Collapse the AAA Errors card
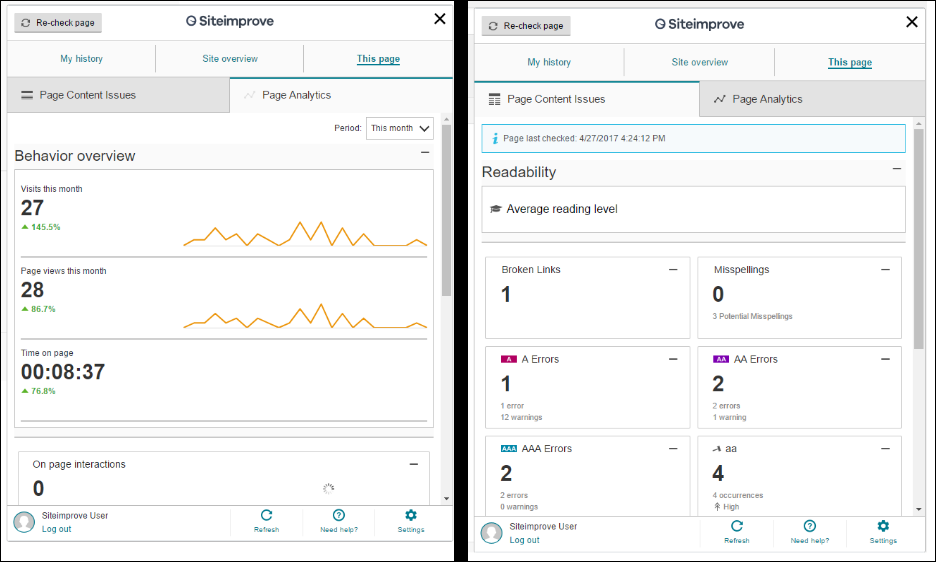The height and width of the screenshot is (562, 936). (x=673, y=449)
